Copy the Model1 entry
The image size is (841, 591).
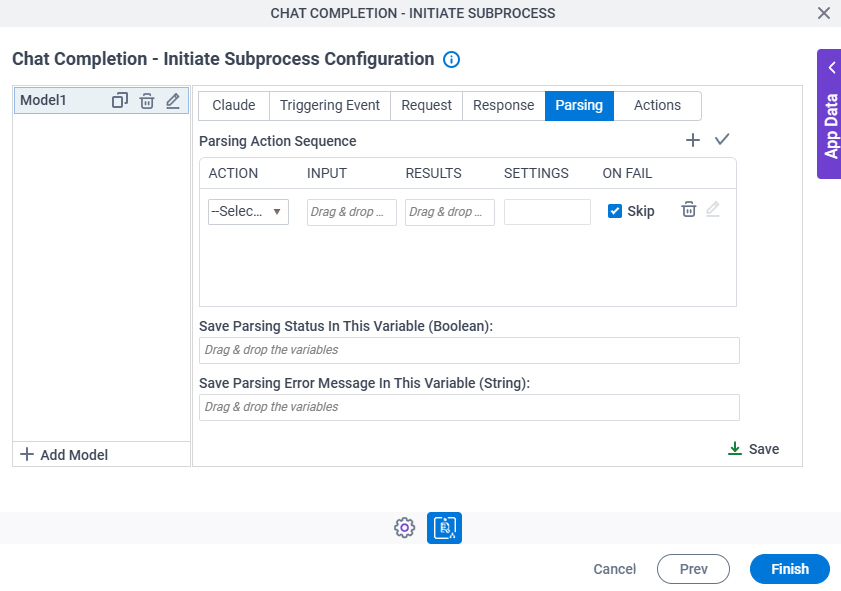120,100
